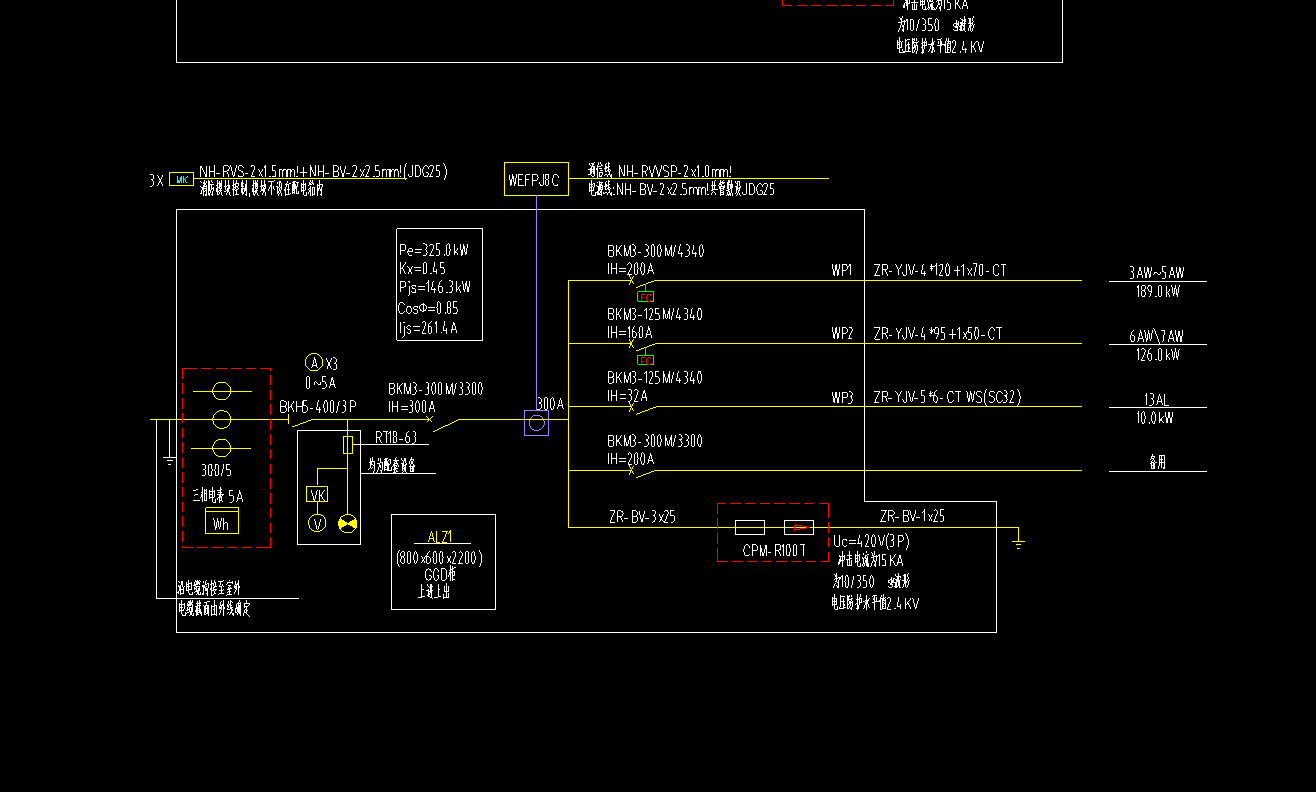
Task: Click the 6AW\7AW load label
Action: 1157,336
